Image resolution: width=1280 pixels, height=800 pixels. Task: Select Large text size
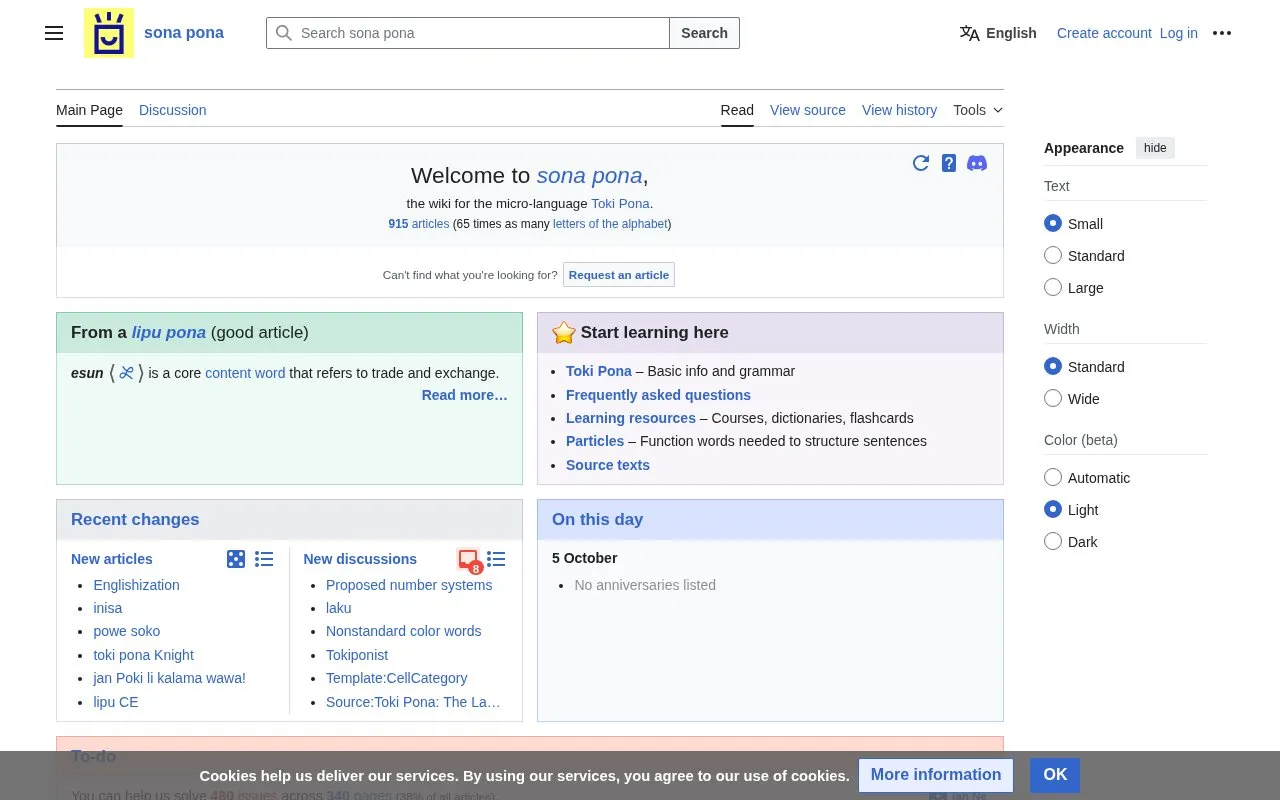(x=1053, y=288)
